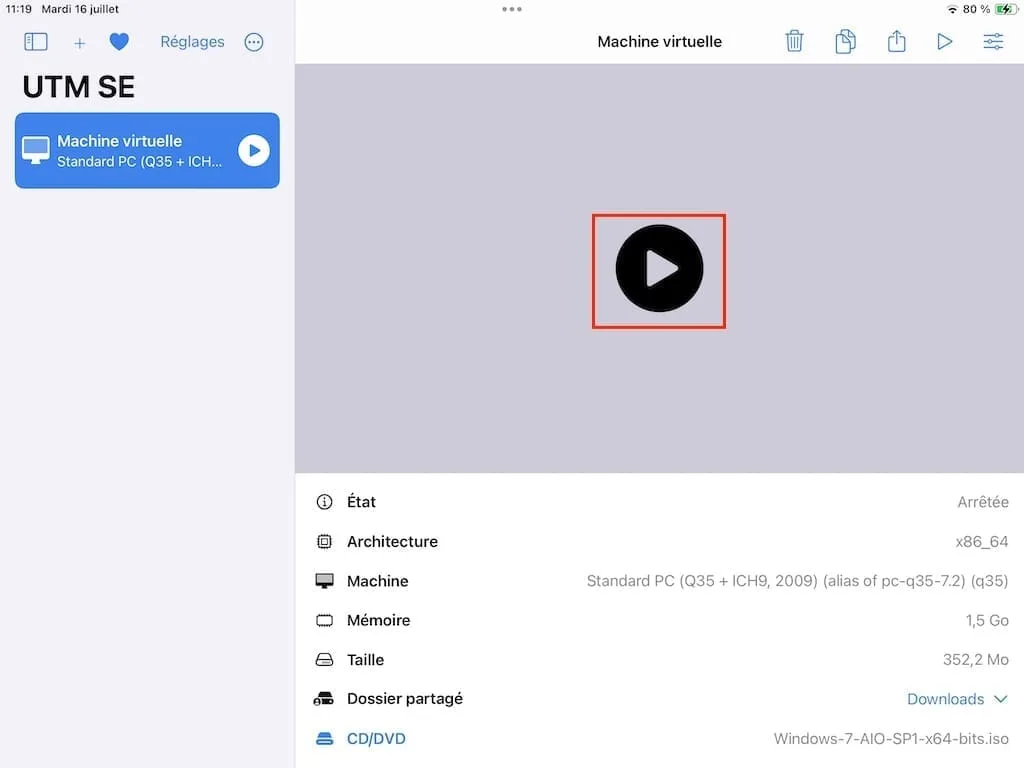Open the share sheet icon in the toolbar

[896, 41]
